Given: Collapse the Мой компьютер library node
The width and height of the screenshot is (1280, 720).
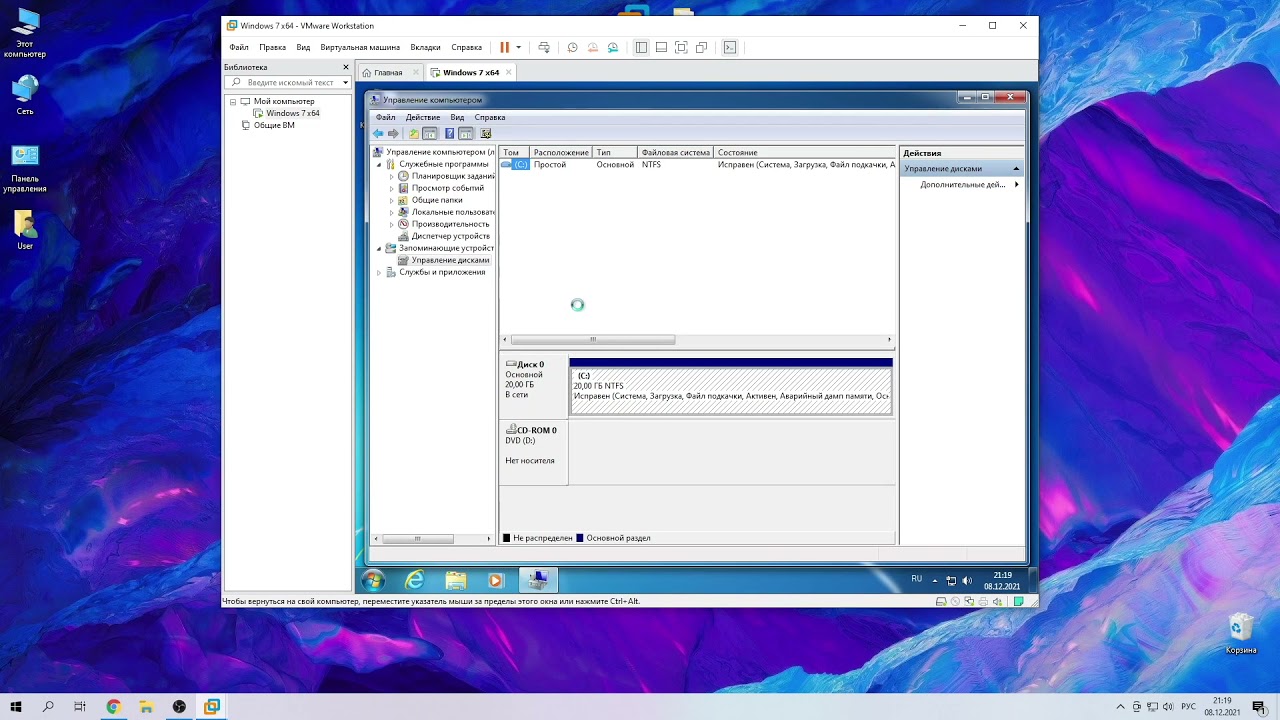Looking at the screenshot, I should coord(233,101).
